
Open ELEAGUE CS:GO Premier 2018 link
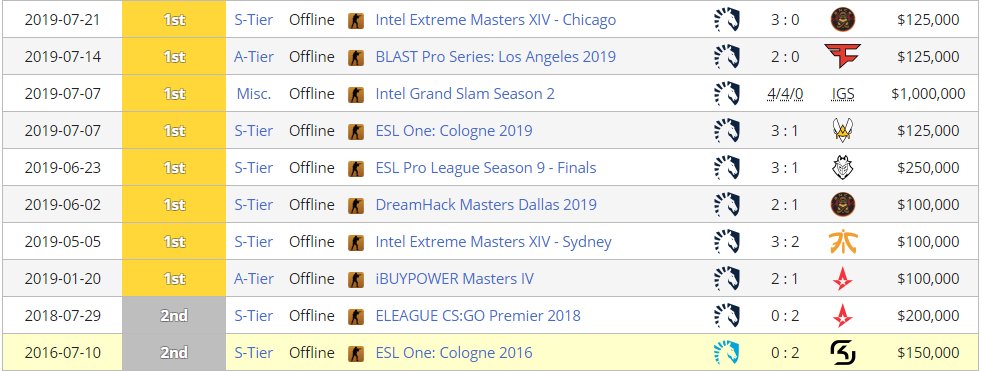click(x=478, y=316)
